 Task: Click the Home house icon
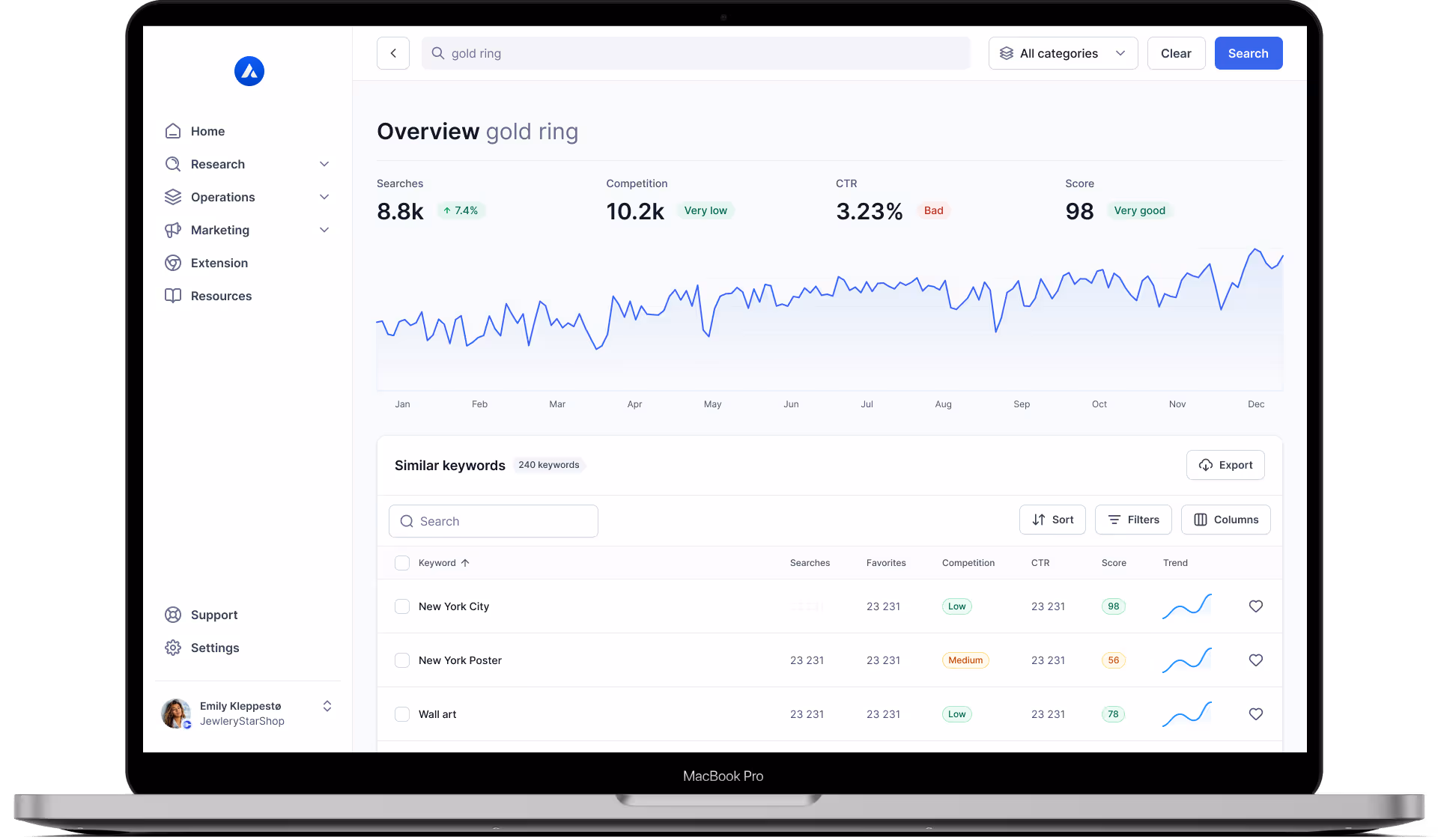coord(173,131)
